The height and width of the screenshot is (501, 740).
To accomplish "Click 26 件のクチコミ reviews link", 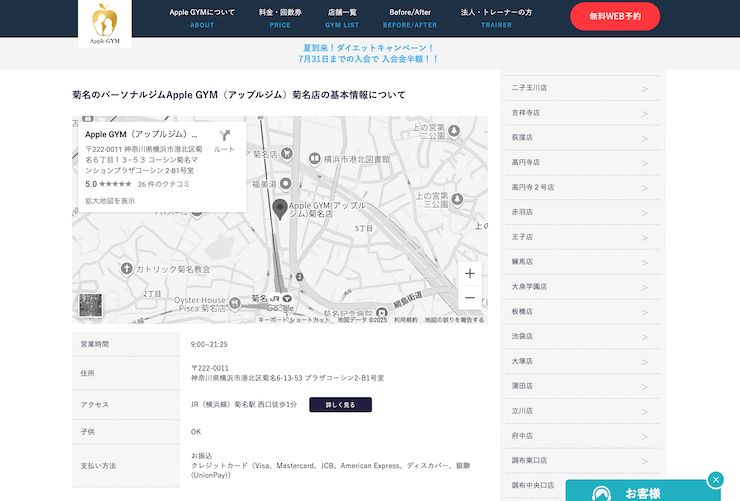I will click(x=163, y=184).
